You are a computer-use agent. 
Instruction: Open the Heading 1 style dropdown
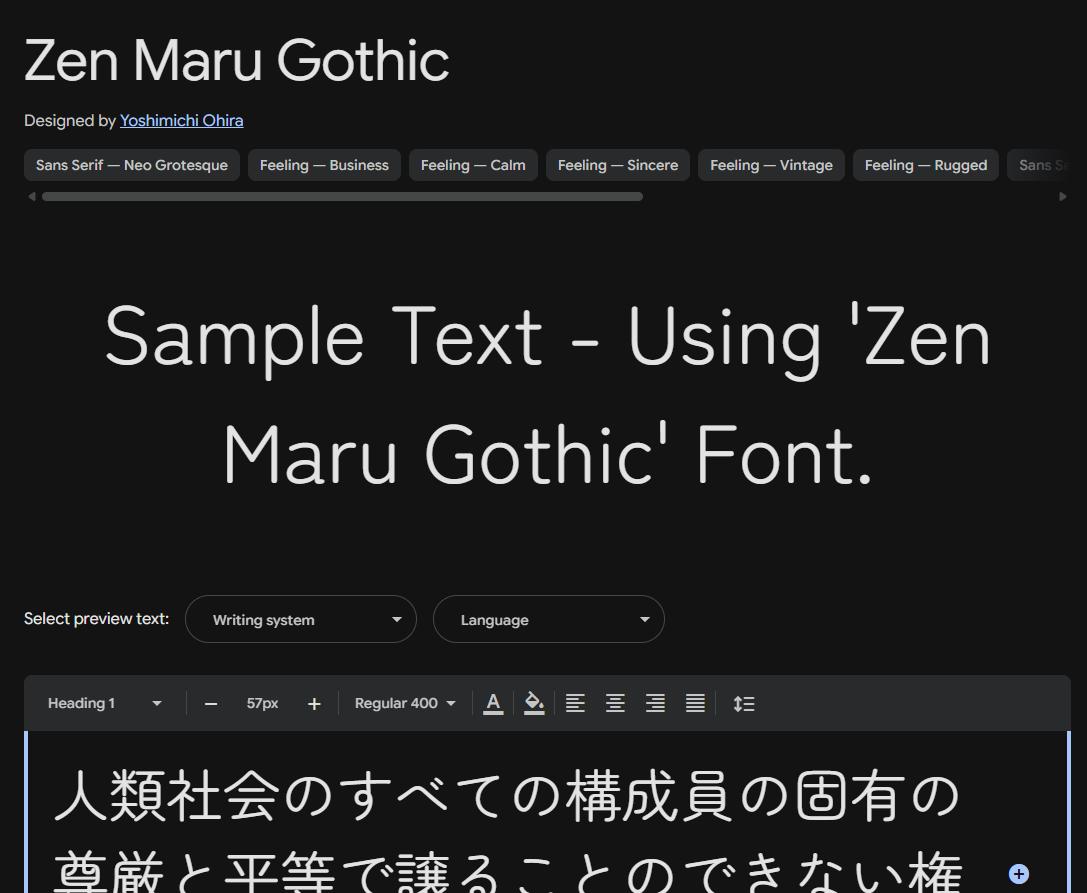[104, 703]
